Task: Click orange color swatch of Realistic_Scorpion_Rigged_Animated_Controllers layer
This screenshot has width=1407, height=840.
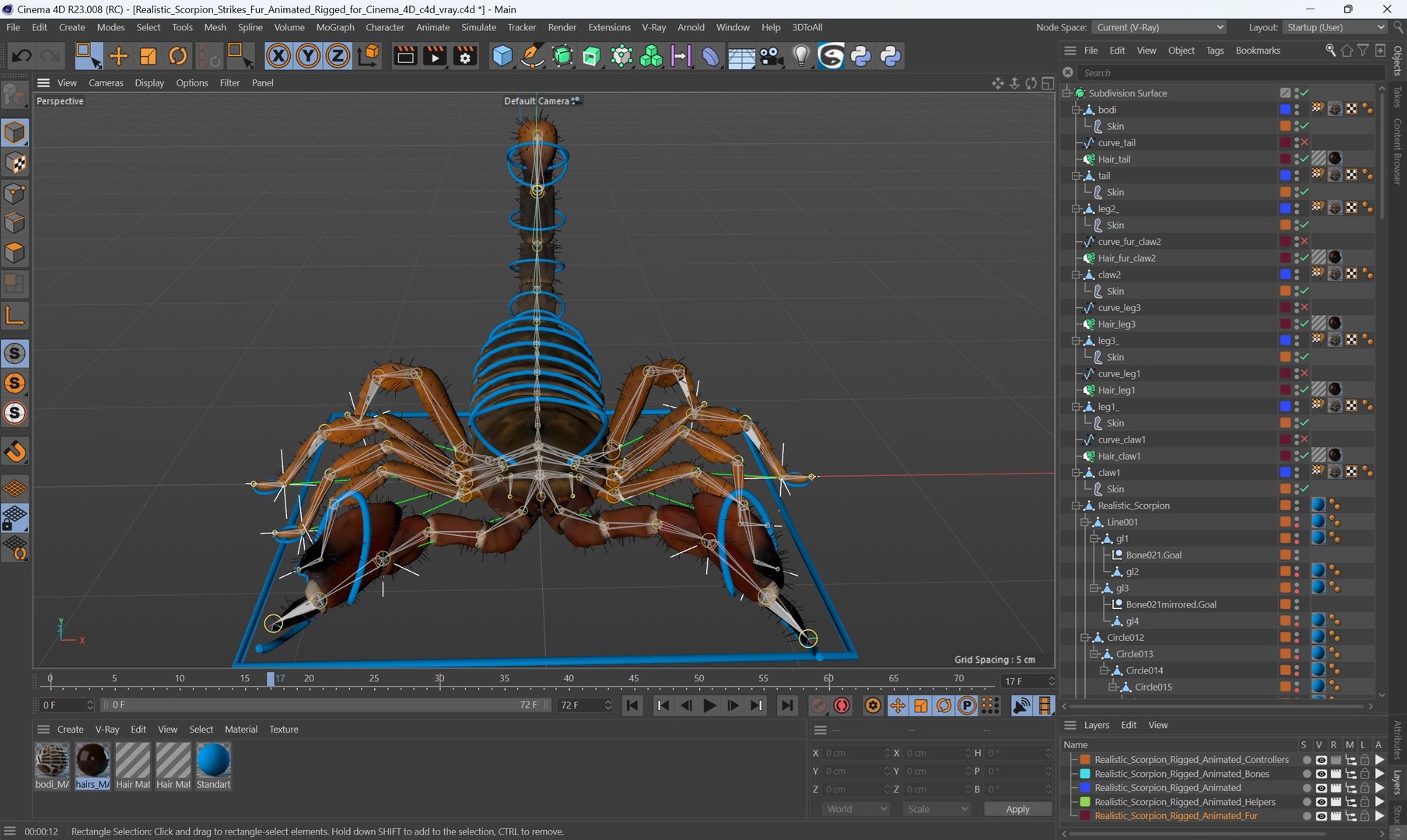Action: click(1085, 760)
